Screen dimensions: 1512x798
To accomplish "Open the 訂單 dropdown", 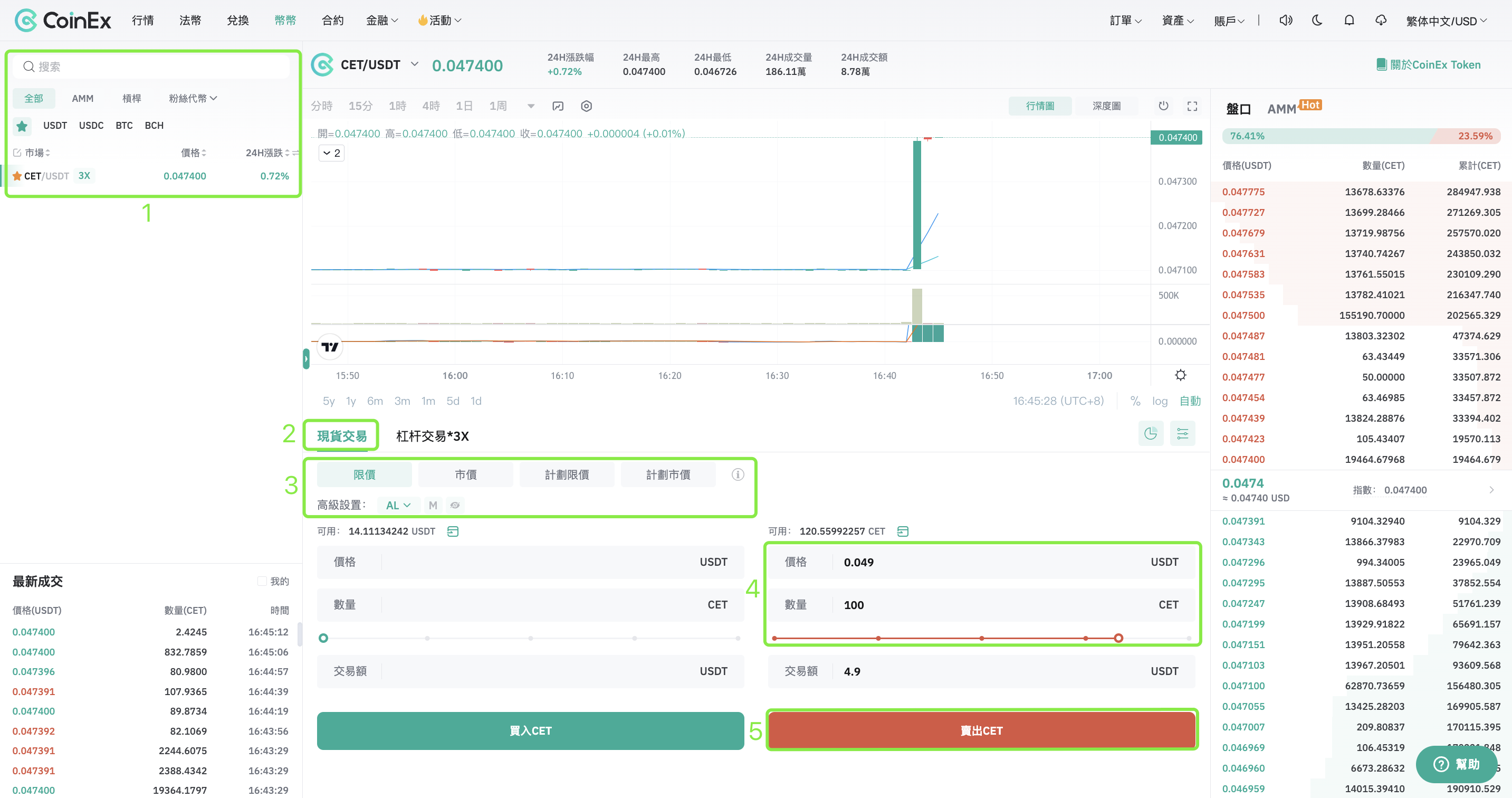I will tap(1125, 21).
